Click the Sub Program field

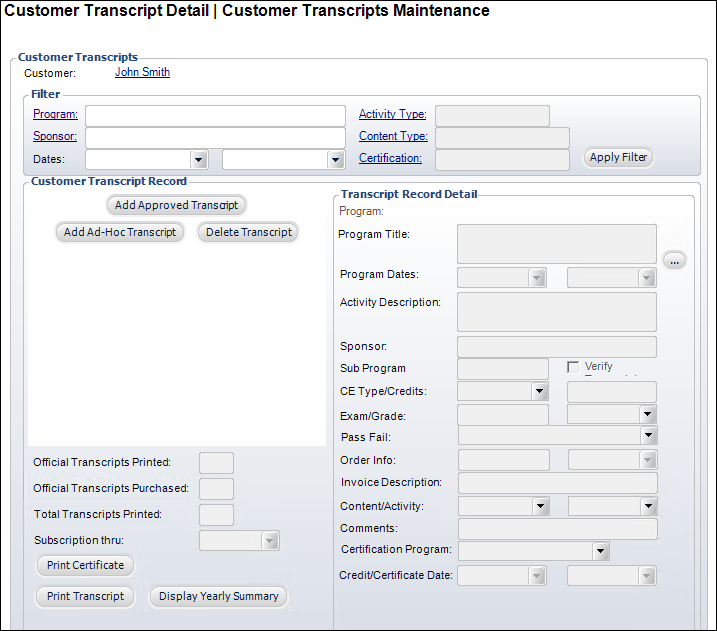(503, 369)
